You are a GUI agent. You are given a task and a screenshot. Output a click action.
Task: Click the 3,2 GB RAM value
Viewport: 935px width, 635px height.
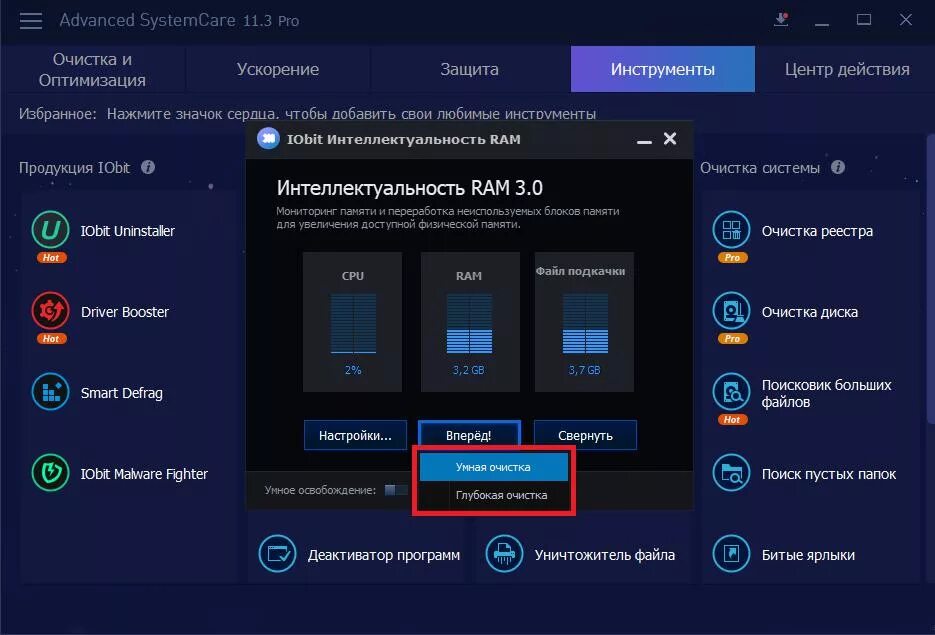[x=469, y=370]
